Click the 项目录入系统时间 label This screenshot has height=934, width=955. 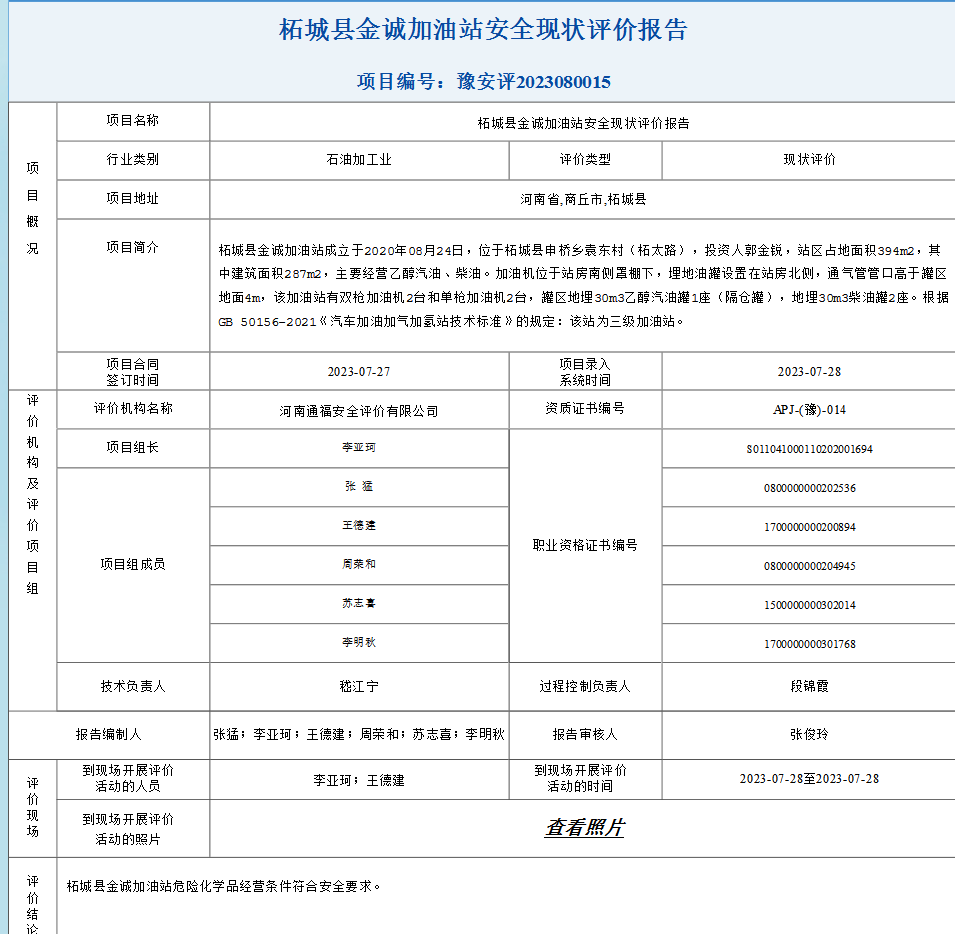point(585,372)
